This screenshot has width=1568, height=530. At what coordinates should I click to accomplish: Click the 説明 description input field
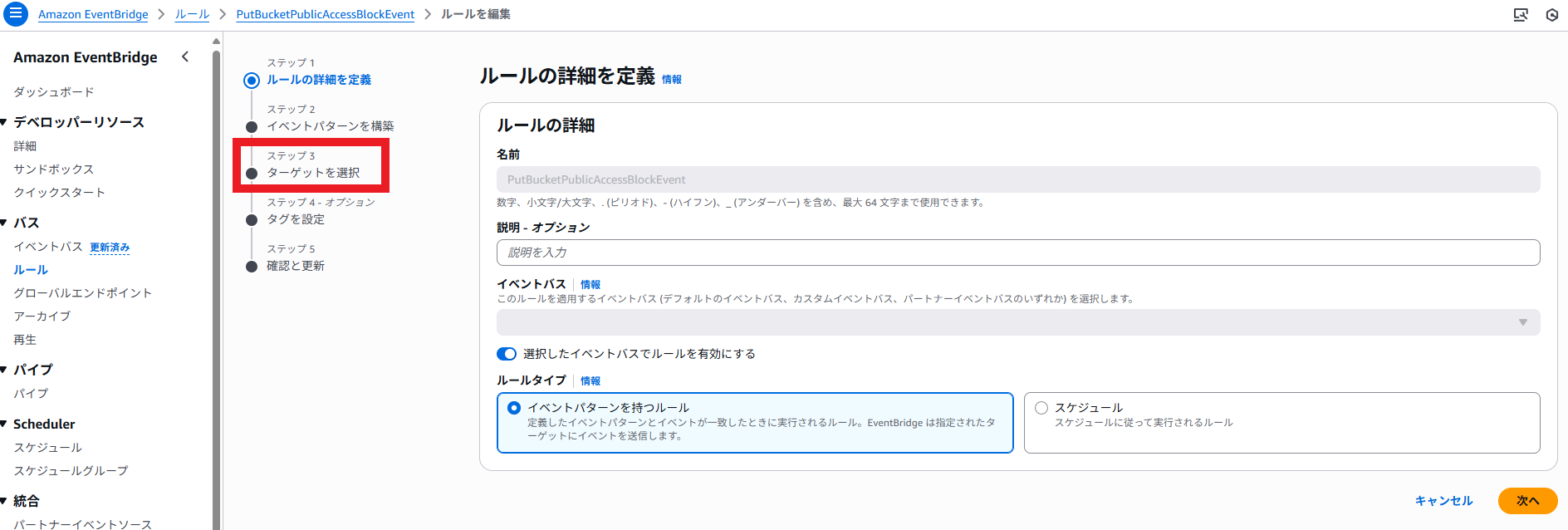1017,253
